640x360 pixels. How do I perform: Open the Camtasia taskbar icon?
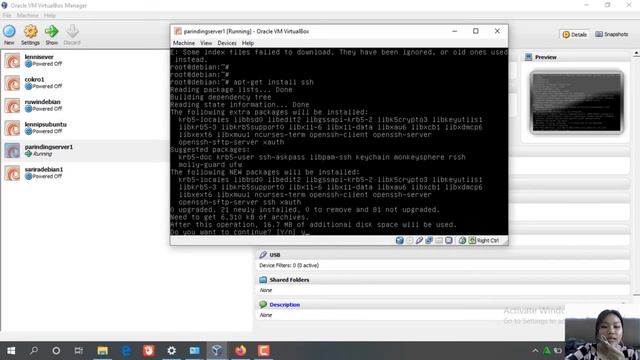point(263,351)
